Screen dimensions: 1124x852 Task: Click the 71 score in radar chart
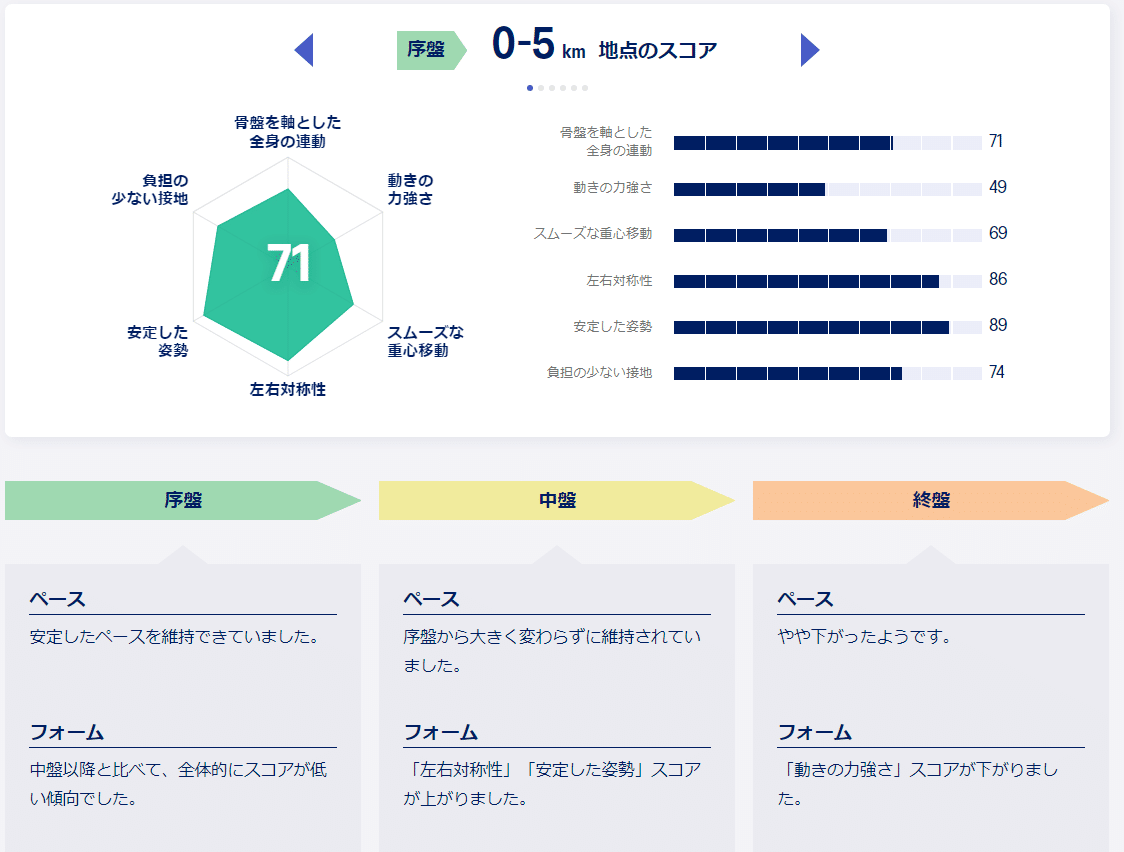tap(289, 264)
